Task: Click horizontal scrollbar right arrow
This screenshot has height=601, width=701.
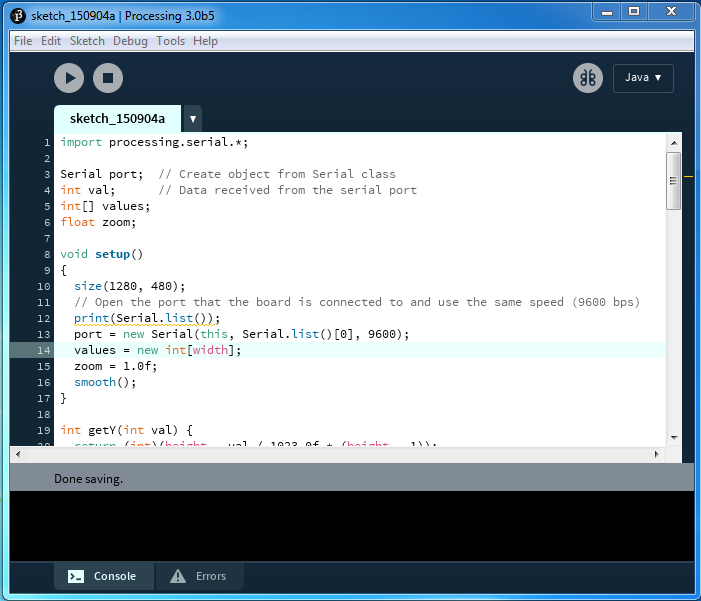Action: [656, 454]
